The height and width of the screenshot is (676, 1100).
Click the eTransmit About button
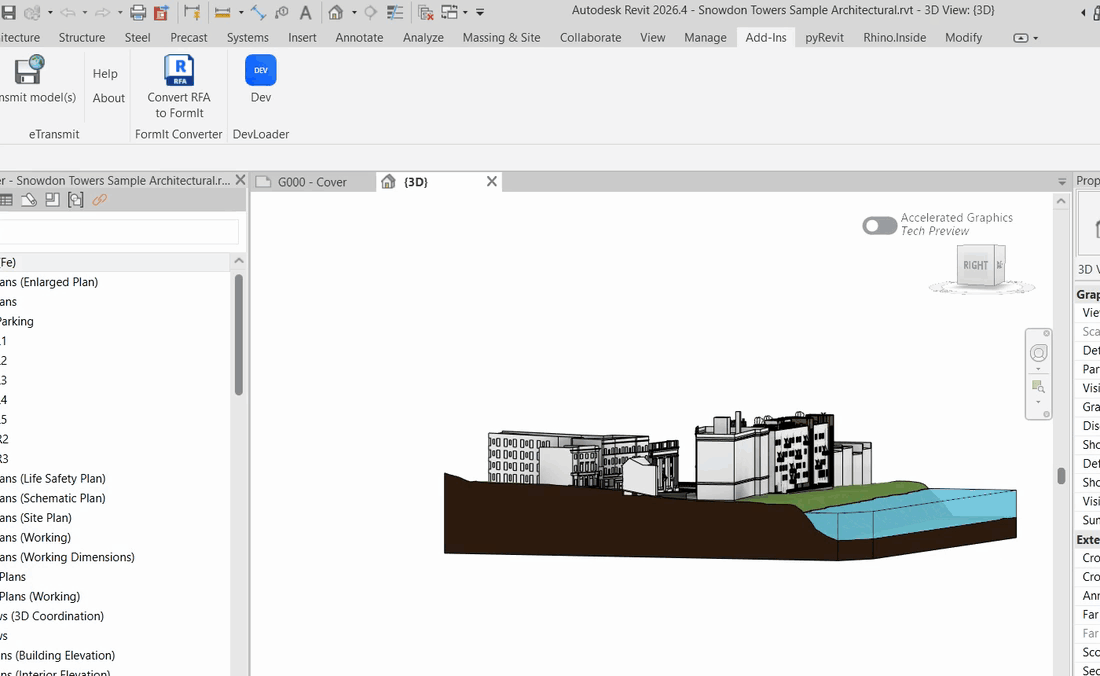109,98
